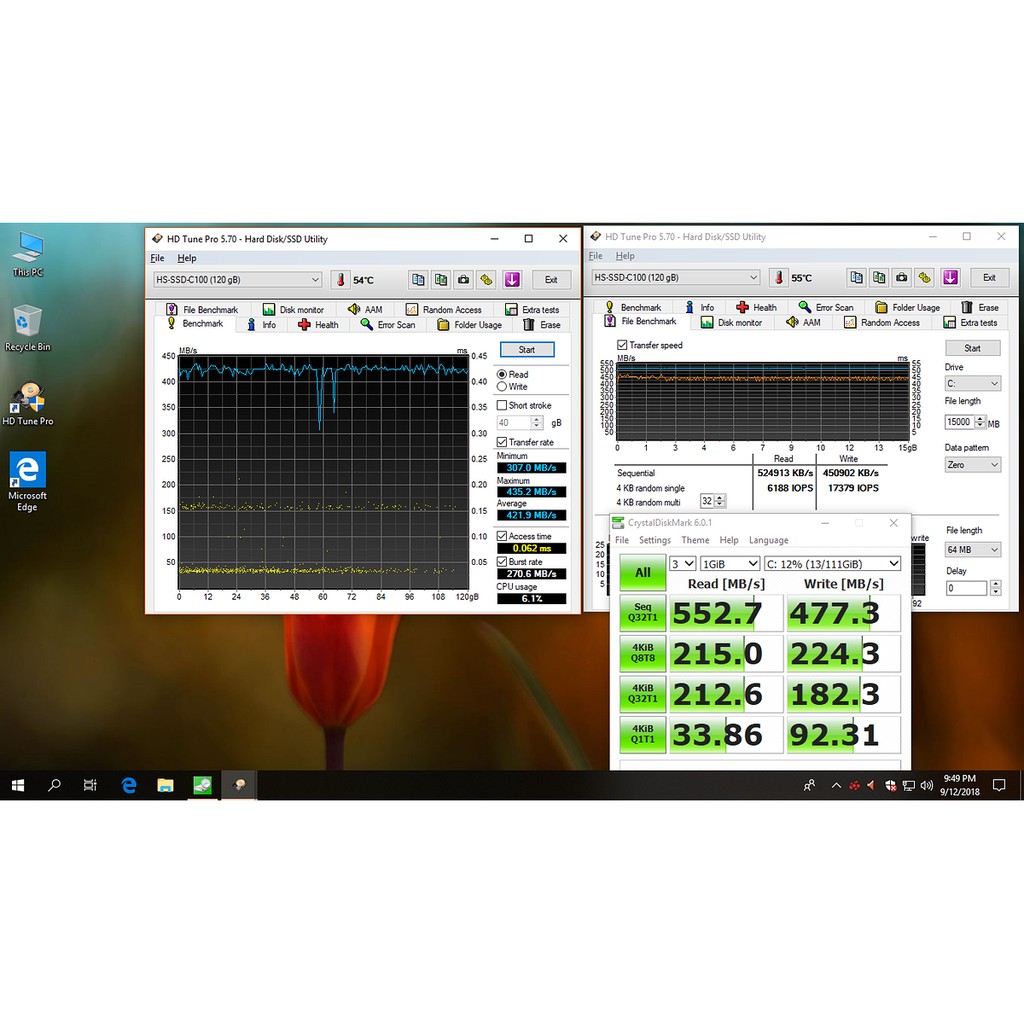1024x1024 pixels.
Task: Open File Explorer from the taskbar
Action: click(x=165, y=785)
